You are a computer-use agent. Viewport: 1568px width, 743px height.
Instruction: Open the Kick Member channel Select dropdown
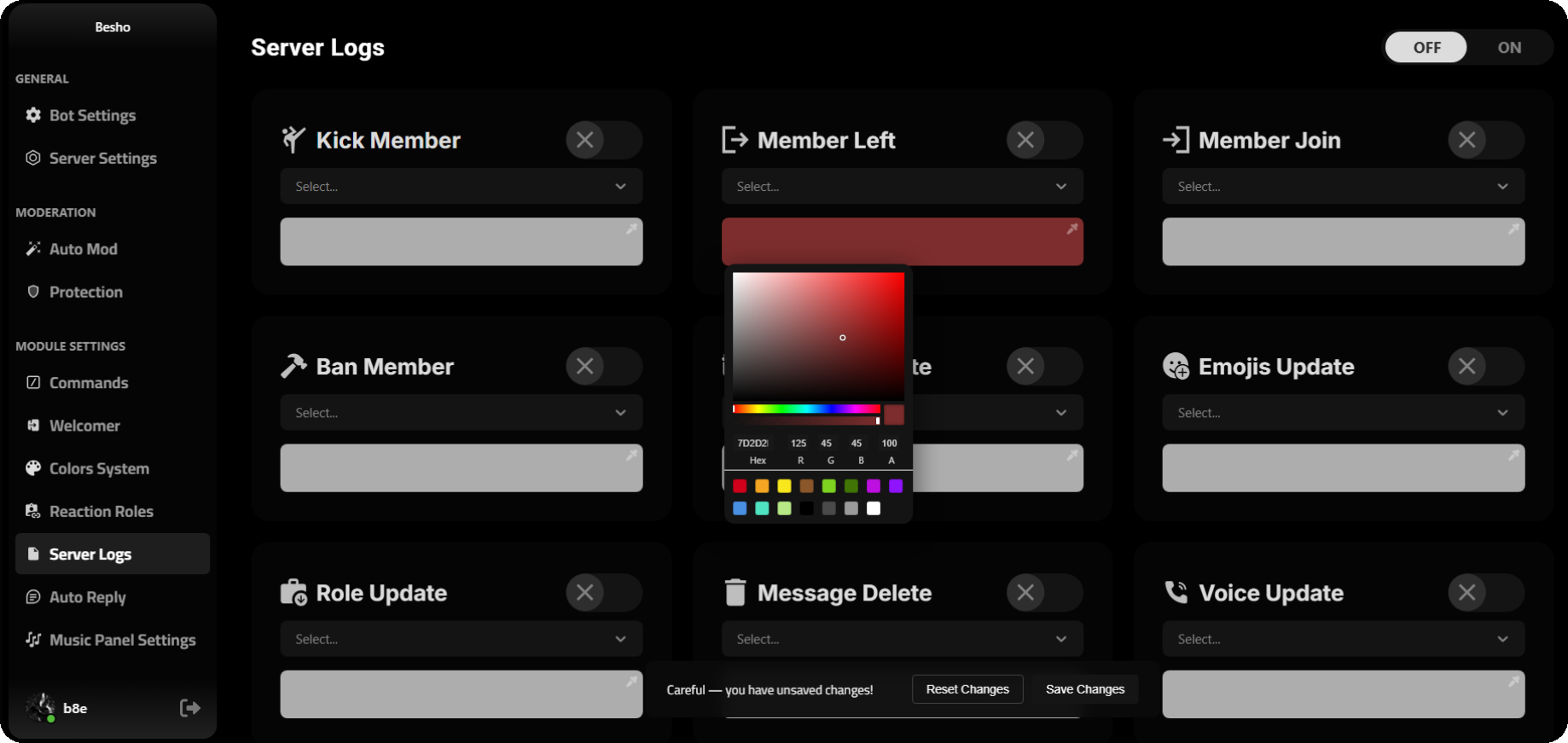(x=461, y=186)
